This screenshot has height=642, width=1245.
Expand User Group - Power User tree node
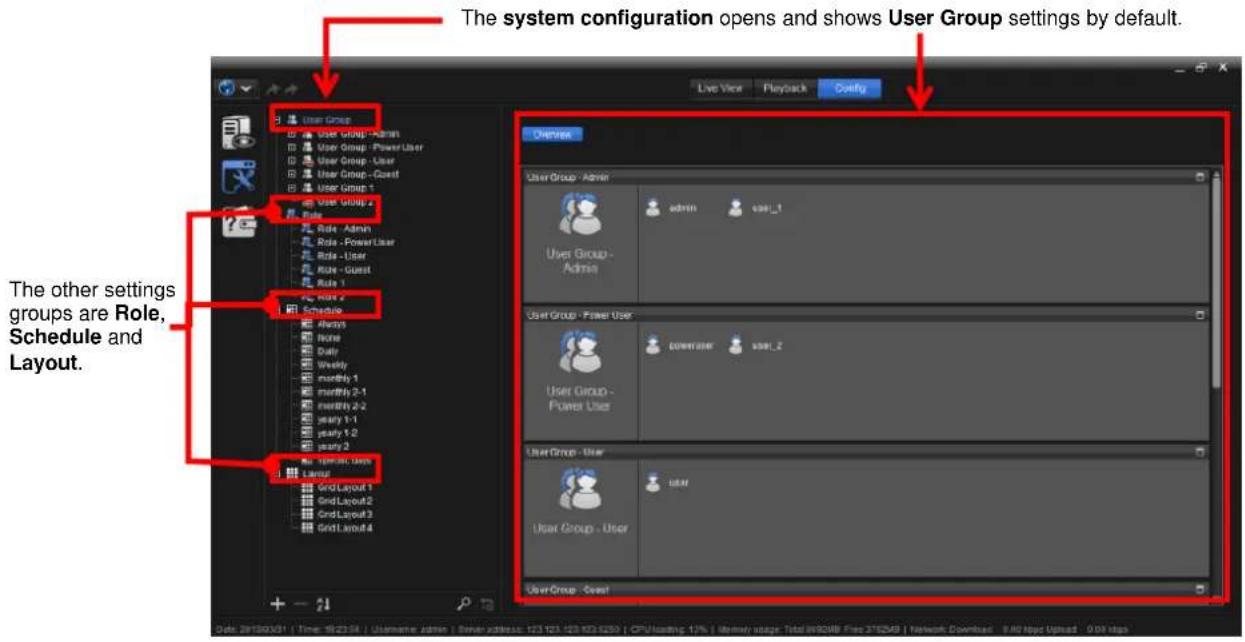point(293,147)
